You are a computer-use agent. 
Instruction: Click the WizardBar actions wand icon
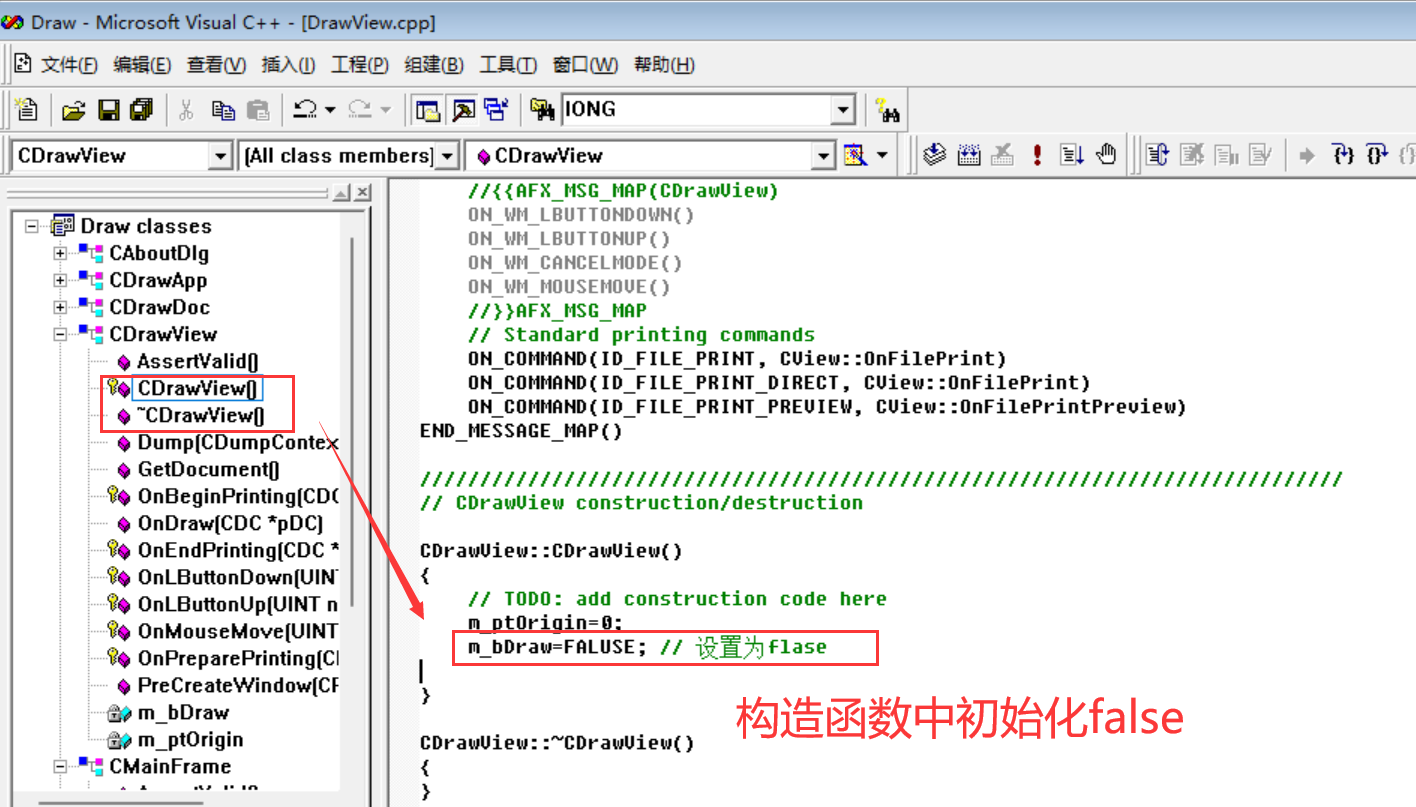tap(855, 155)
